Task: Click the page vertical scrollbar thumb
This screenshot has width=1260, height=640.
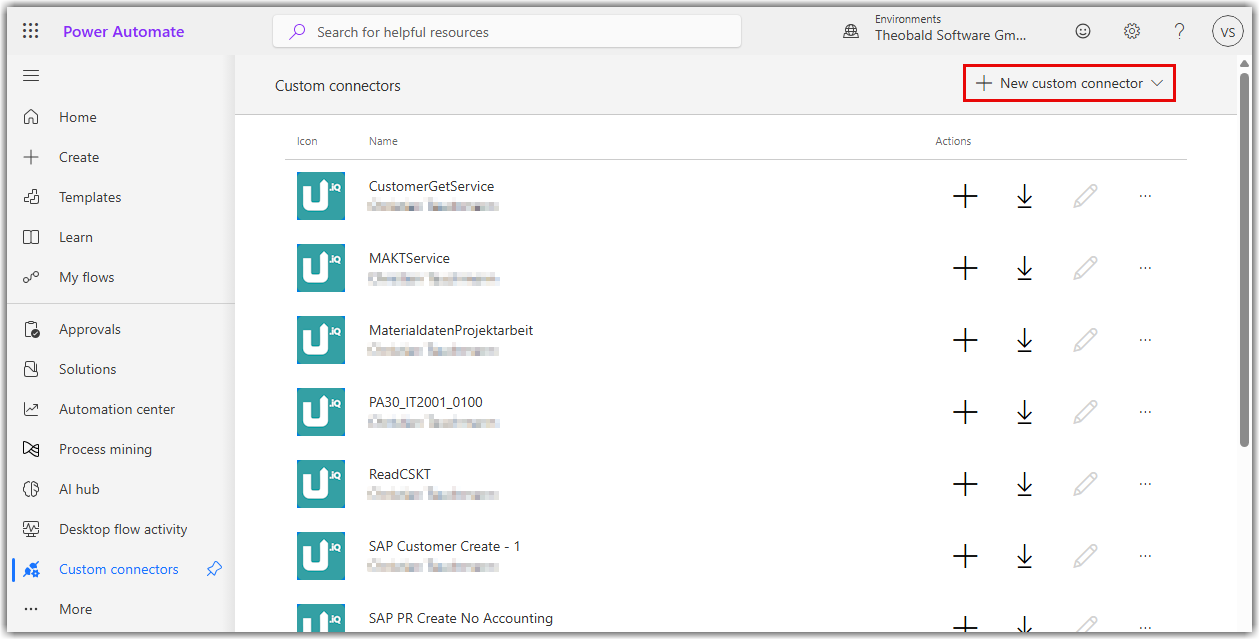Action: [x=1244, y=258]
